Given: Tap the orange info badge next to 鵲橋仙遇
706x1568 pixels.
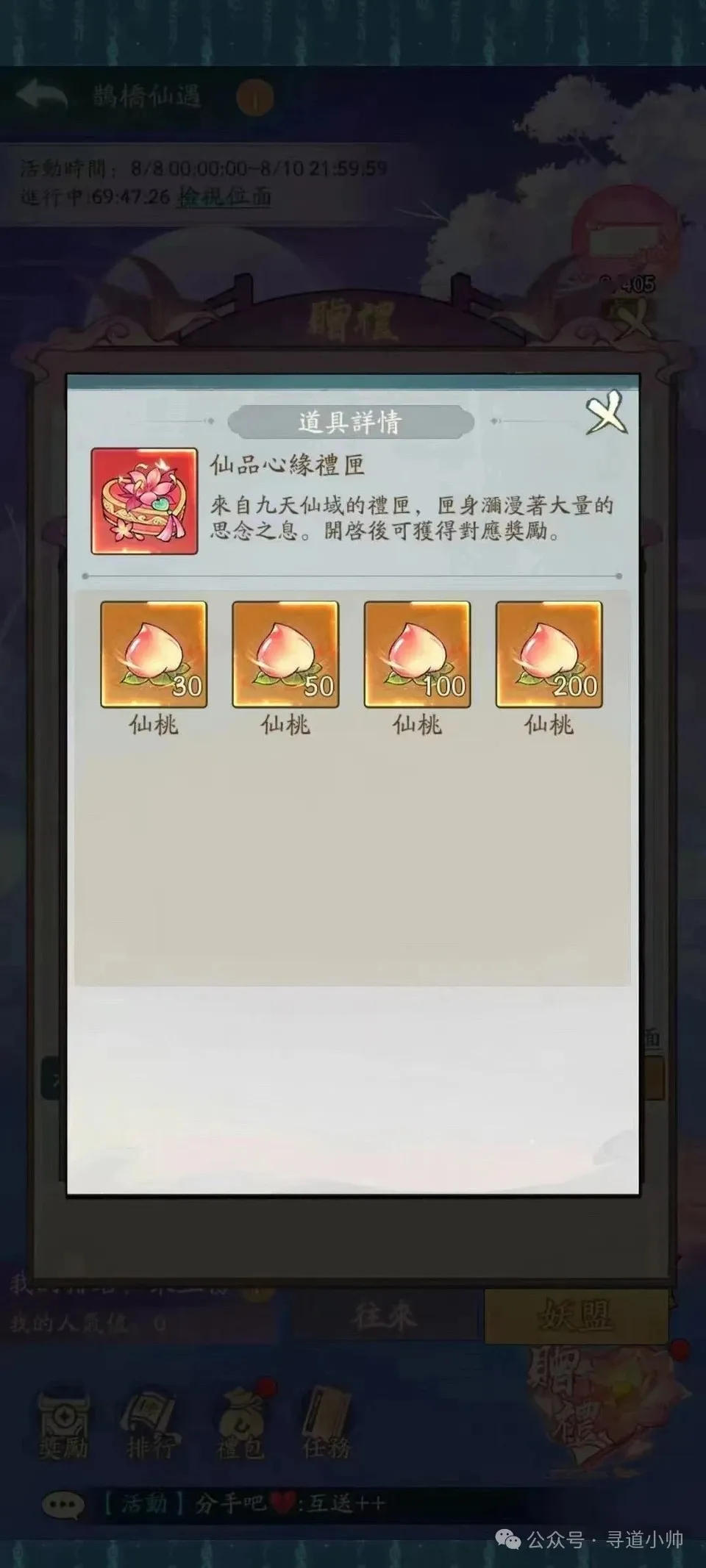Looking at the screenshot, I should click(x=254, y=98).
